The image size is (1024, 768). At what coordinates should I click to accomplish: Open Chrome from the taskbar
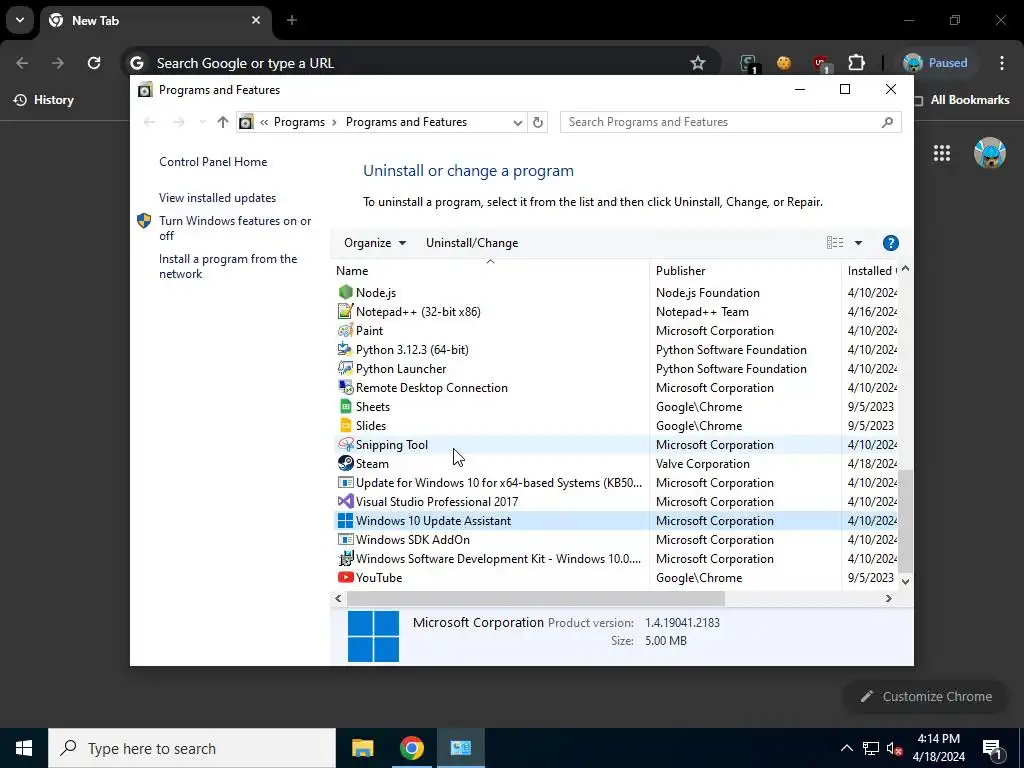point(411,748)
